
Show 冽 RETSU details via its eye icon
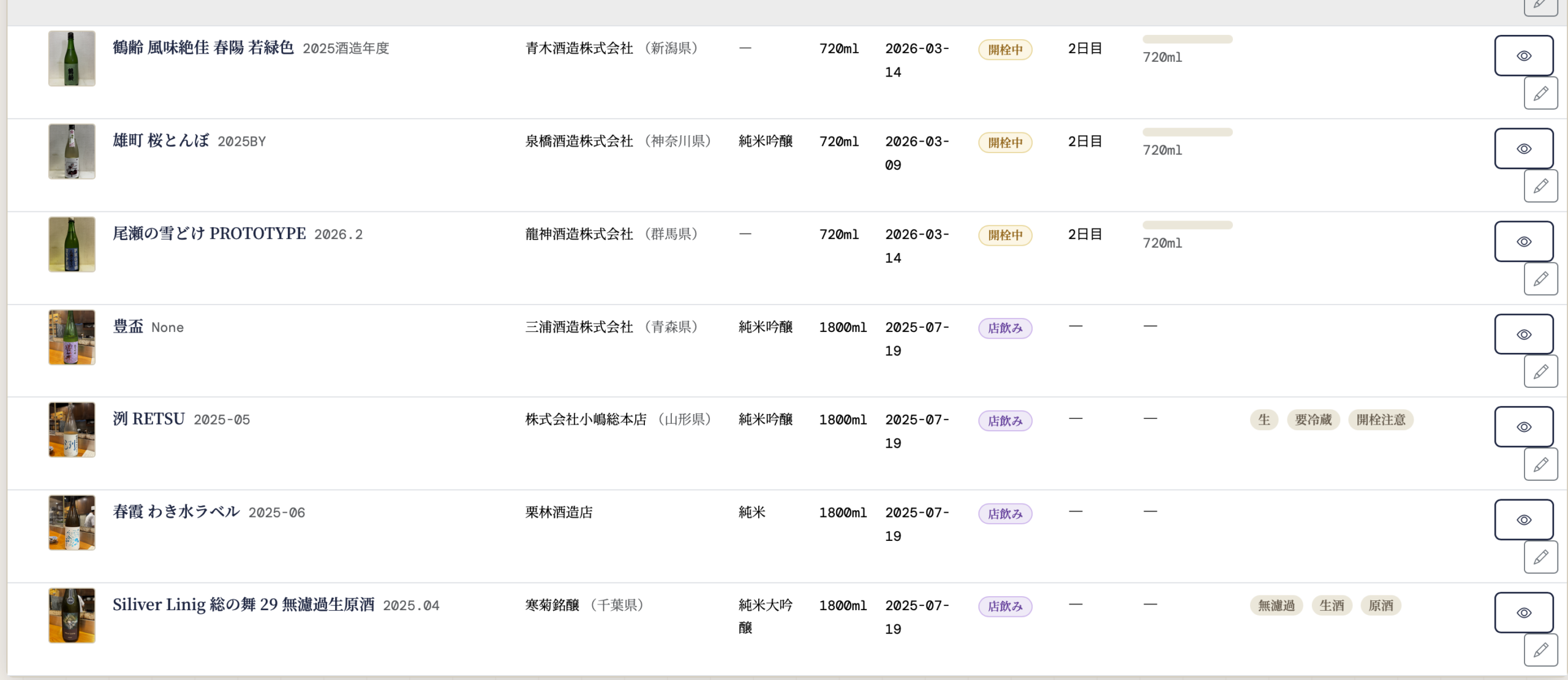(x=1523, y=427)
